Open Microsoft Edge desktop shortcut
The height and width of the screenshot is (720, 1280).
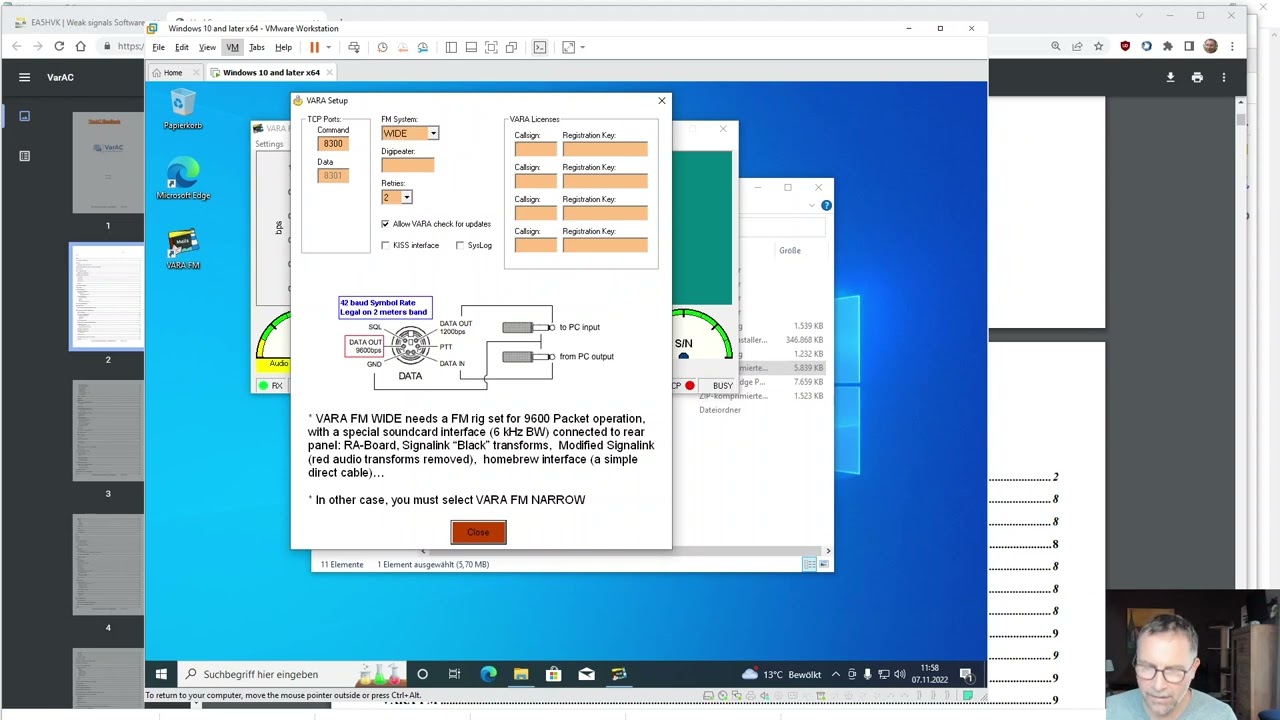click(x=183, y=180)
